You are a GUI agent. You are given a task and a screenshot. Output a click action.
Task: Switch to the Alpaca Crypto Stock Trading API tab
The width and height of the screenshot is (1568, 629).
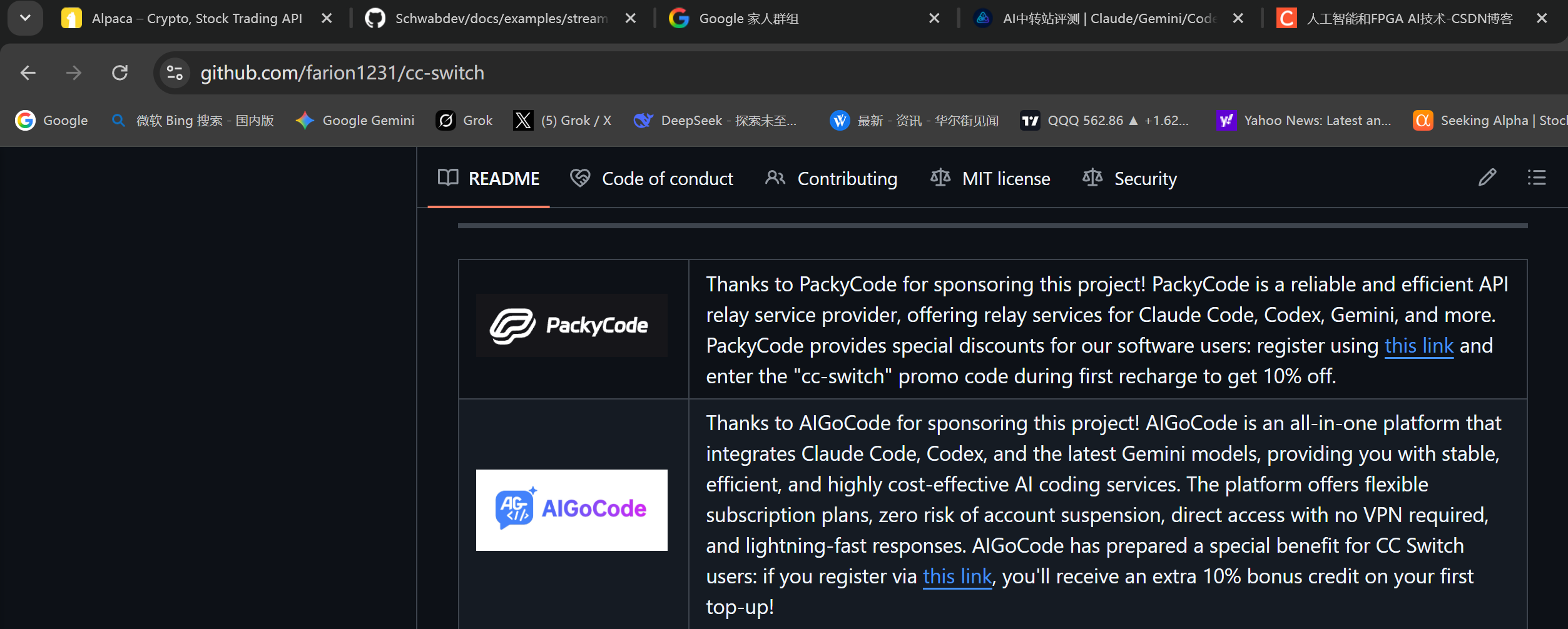[x=197, y=19]
